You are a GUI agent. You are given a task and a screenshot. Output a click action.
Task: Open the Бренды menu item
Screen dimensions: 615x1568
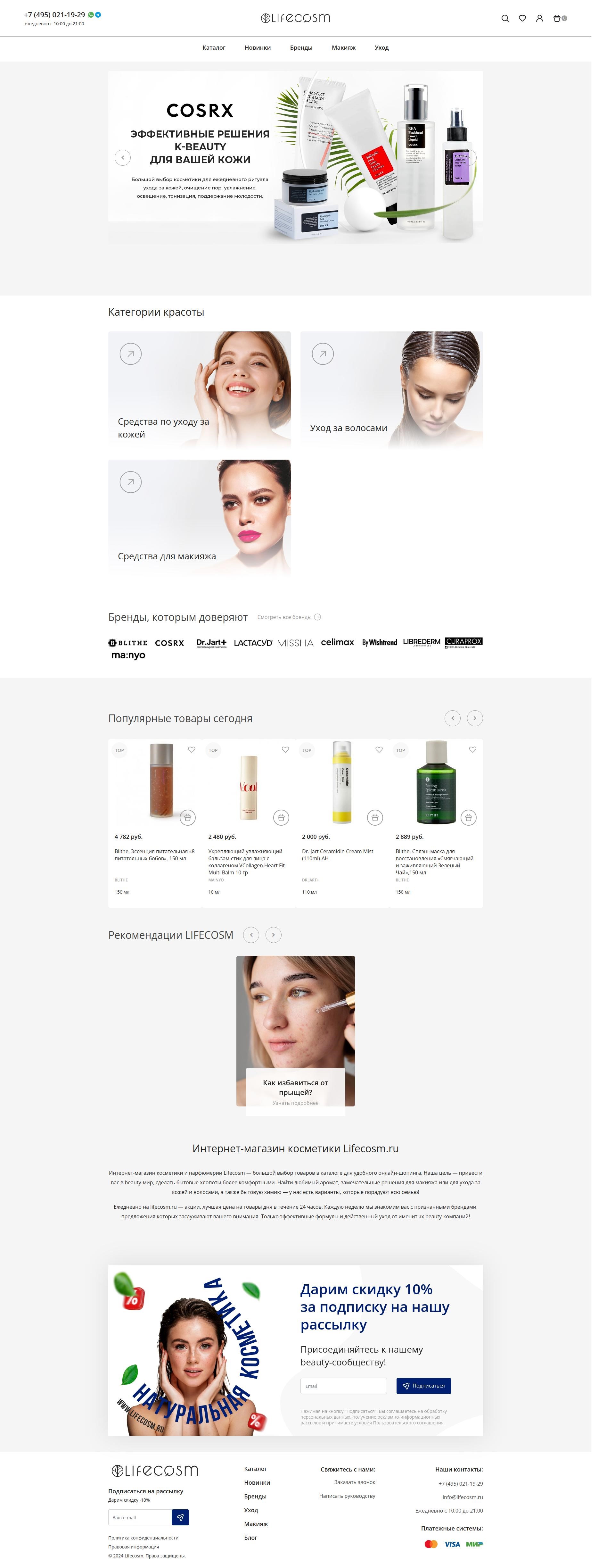coord(301,47)
